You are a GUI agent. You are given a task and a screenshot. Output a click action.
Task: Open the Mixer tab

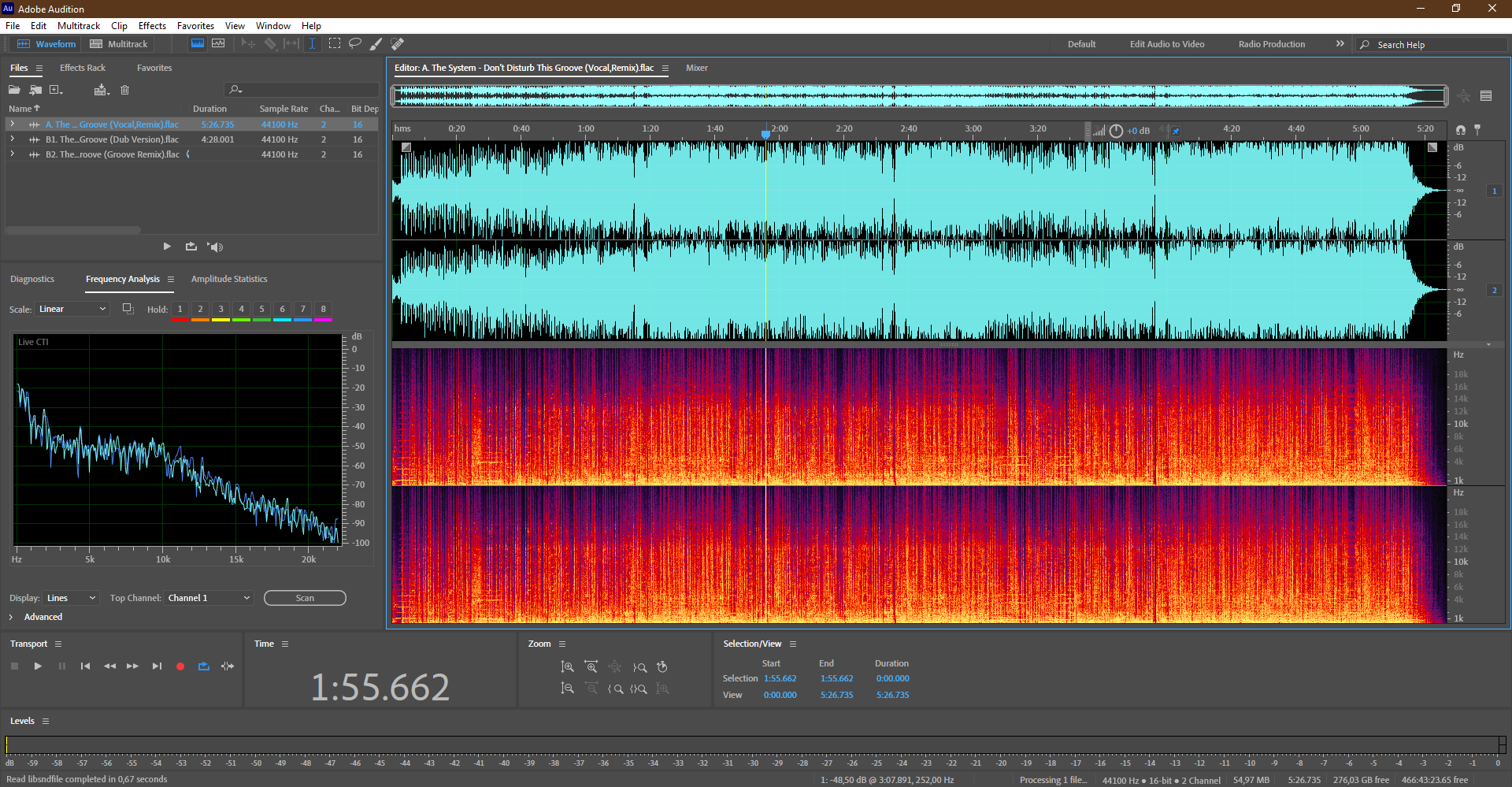coord(697,68)
